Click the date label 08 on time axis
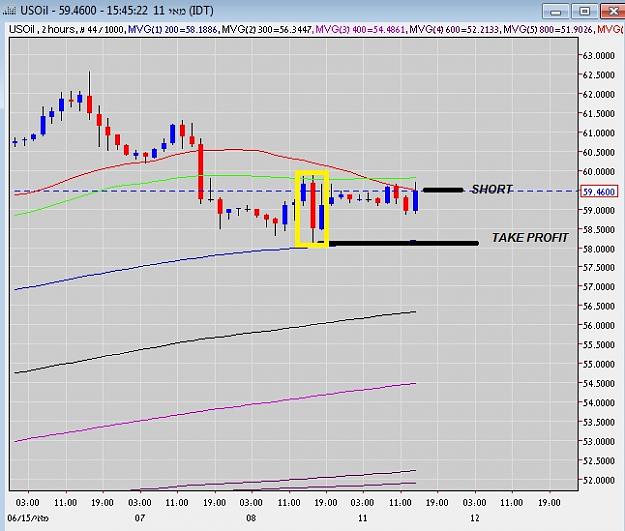Screen dimensions: 625x531 (251, 518)
